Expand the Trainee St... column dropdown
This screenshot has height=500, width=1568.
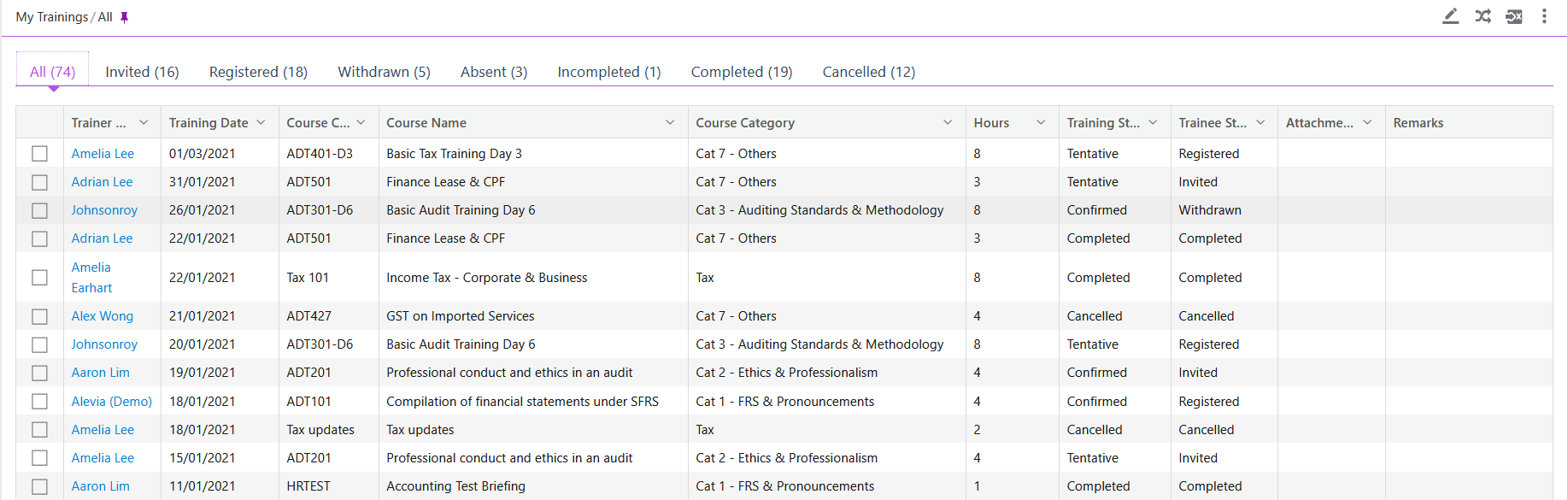tap(1260, 122)
